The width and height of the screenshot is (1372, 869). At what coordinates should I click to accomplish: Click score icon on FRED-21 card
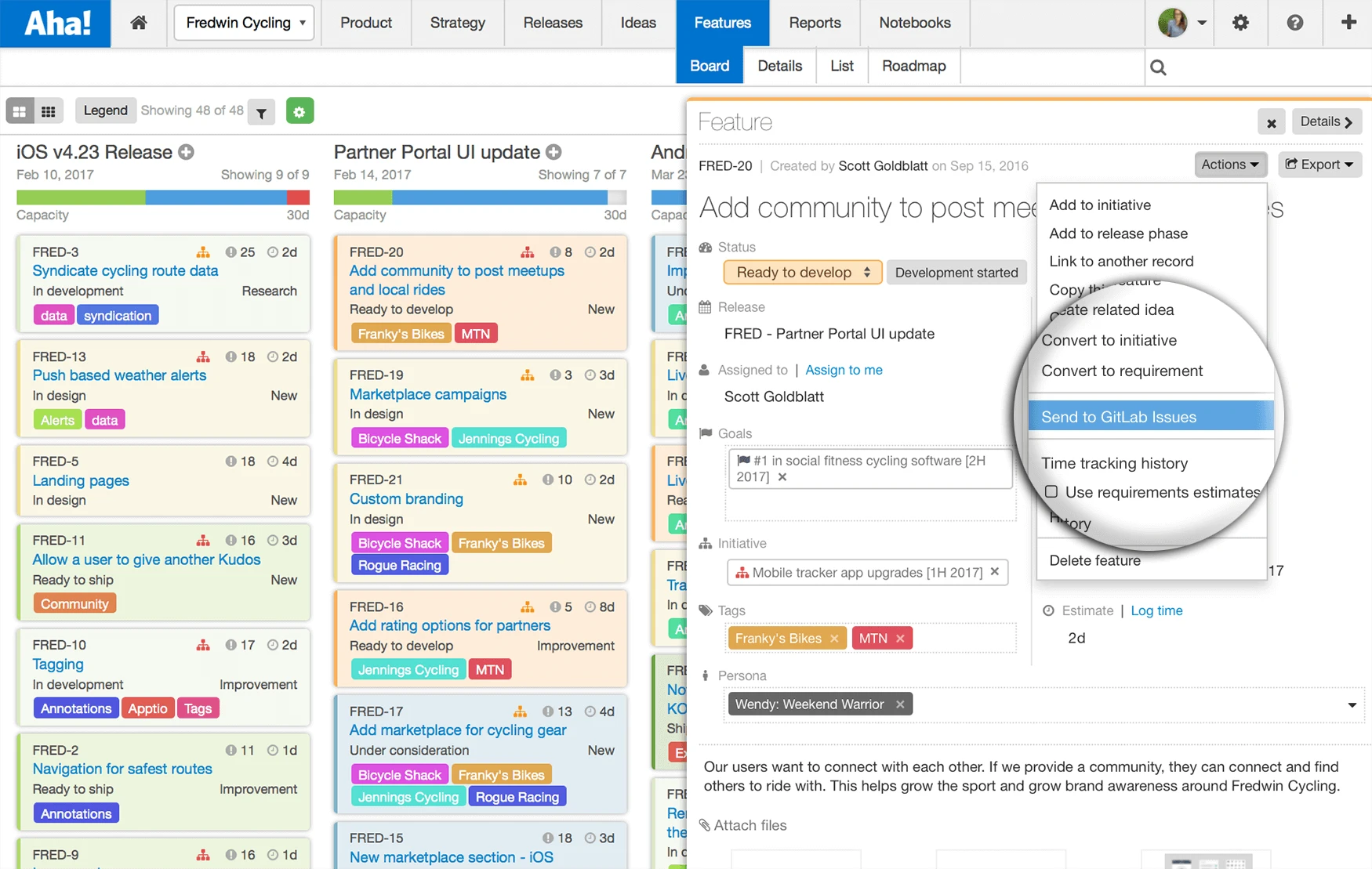click(x=547, y=480)
